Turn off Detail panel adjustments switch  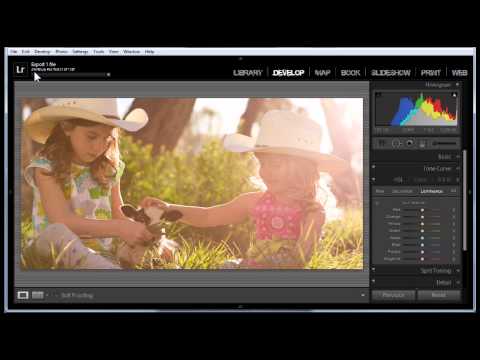point(374,281)
